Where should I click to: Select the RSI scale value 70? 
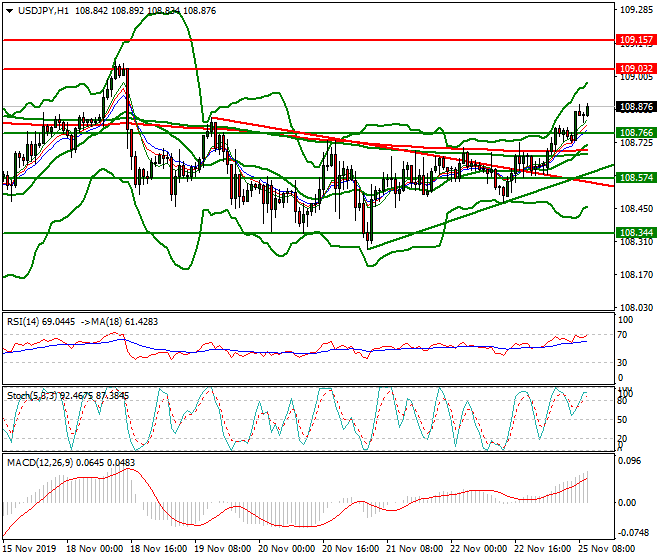tap(623, 335)
